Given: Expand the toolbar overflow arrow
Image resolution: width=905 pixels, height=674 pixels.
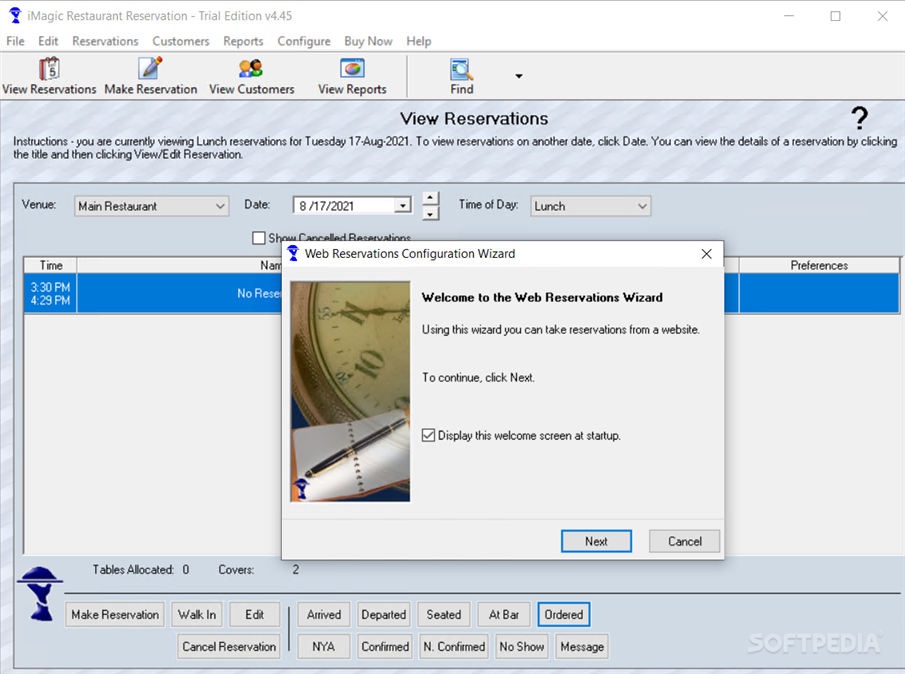Looking at the screenshot, I should pos(519,76).
